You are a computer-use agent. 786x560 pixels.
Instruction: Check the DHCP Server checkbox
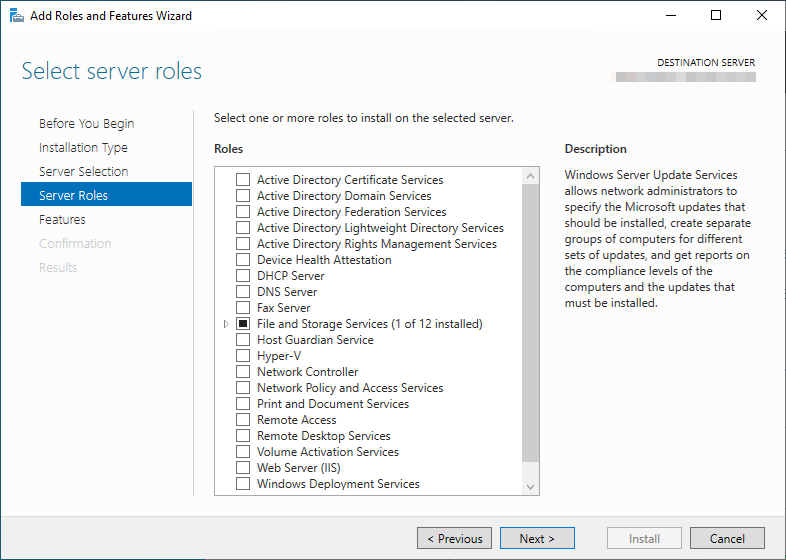(243, 276)
